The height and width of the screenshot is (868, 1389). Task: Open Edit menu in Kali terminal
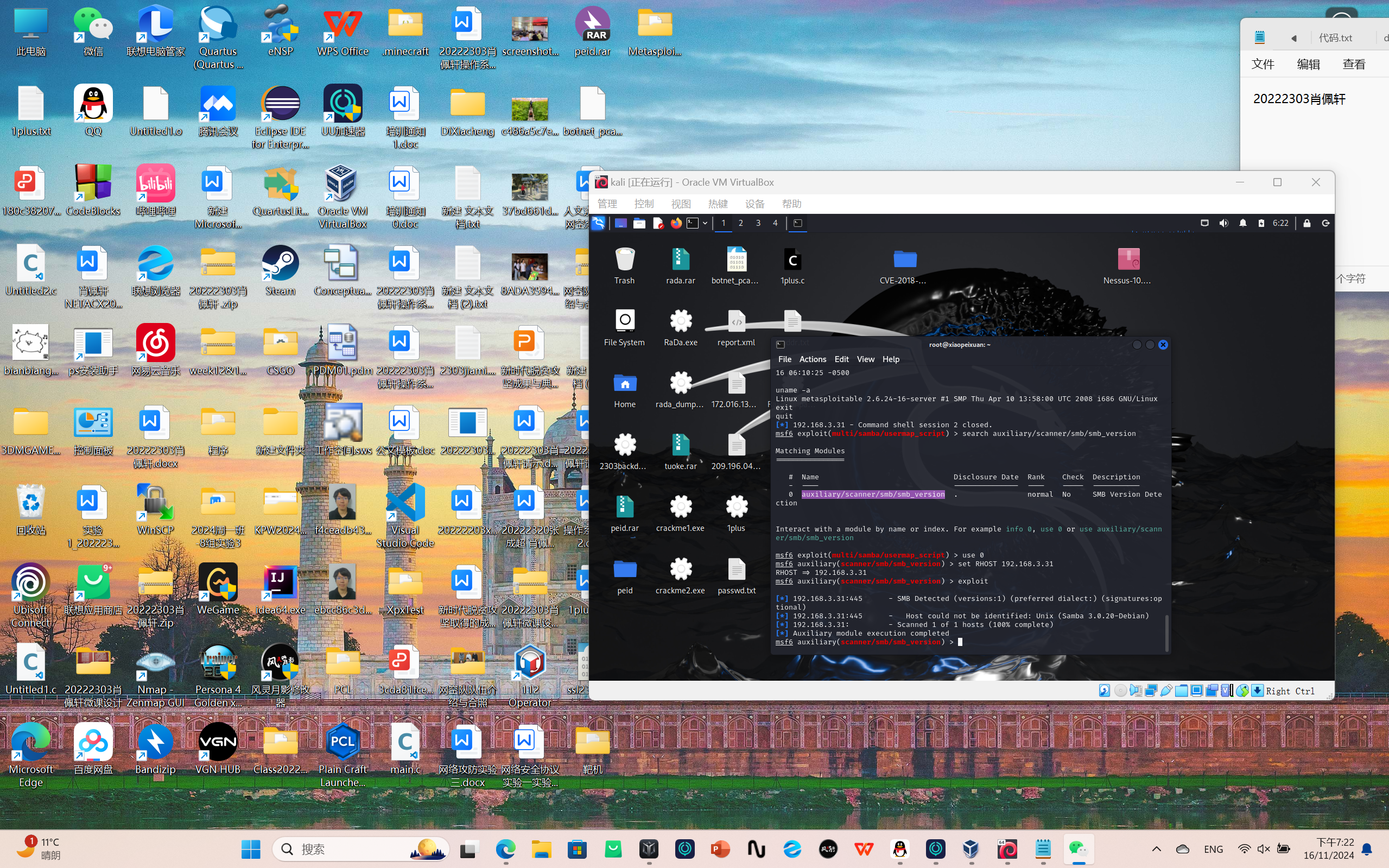point(841,359)
